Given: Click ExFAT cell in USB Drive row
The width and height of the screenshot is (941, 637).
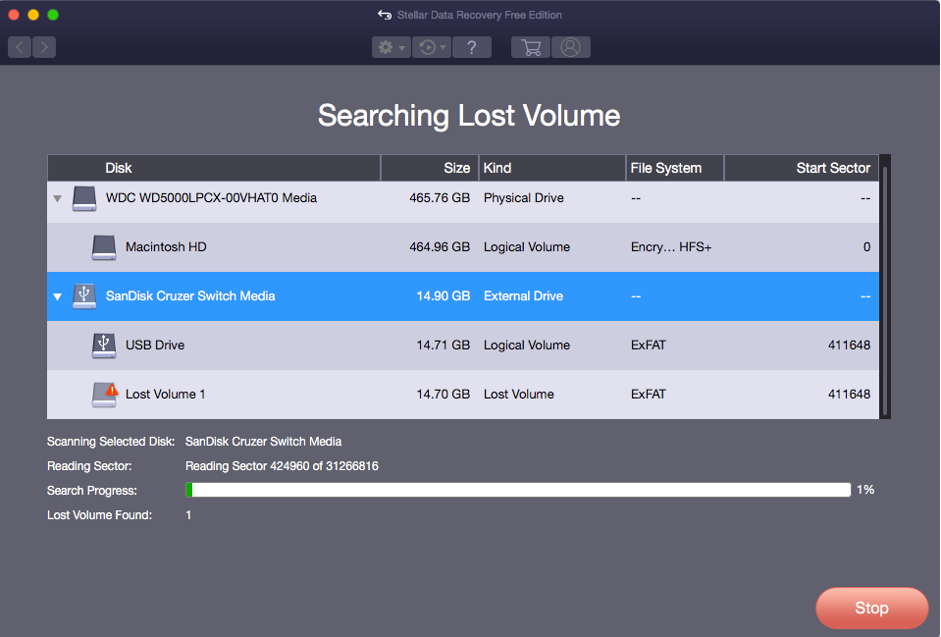Looking at the screenshot, I should click(x=648, y=345).
